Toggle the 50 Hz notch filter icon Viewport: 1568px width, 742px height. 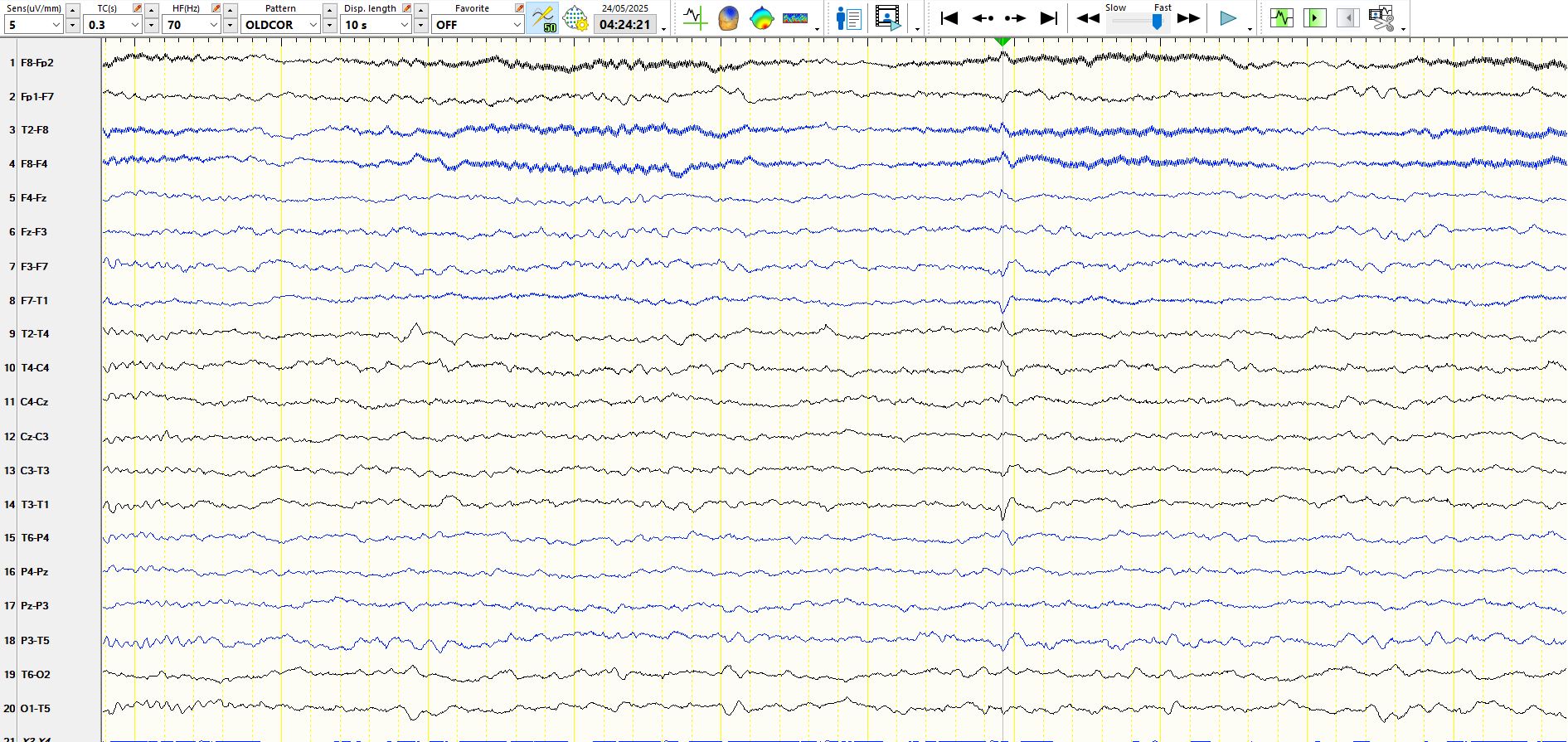pyautogui.click(x=543, y=18)
